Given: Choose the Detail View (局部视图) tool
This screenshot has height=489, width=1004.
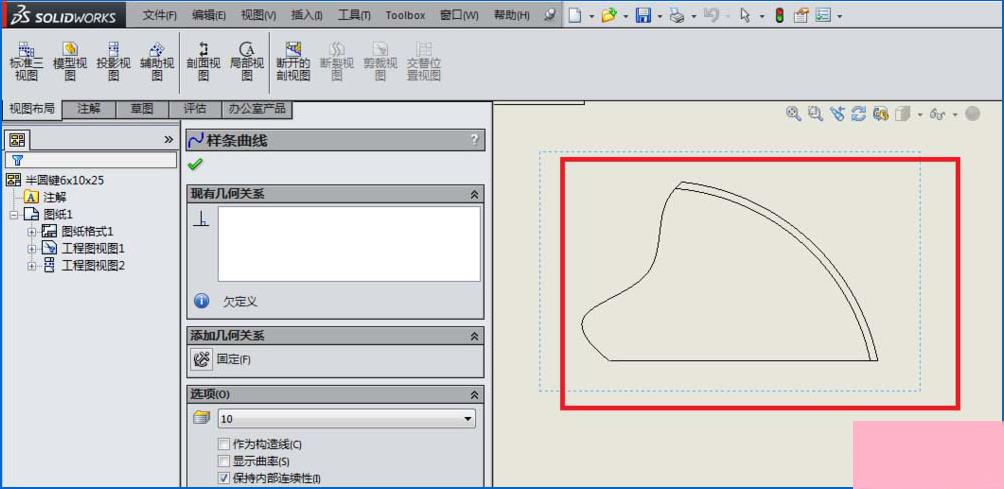Looking at the screenshot, I should [247, 62].
